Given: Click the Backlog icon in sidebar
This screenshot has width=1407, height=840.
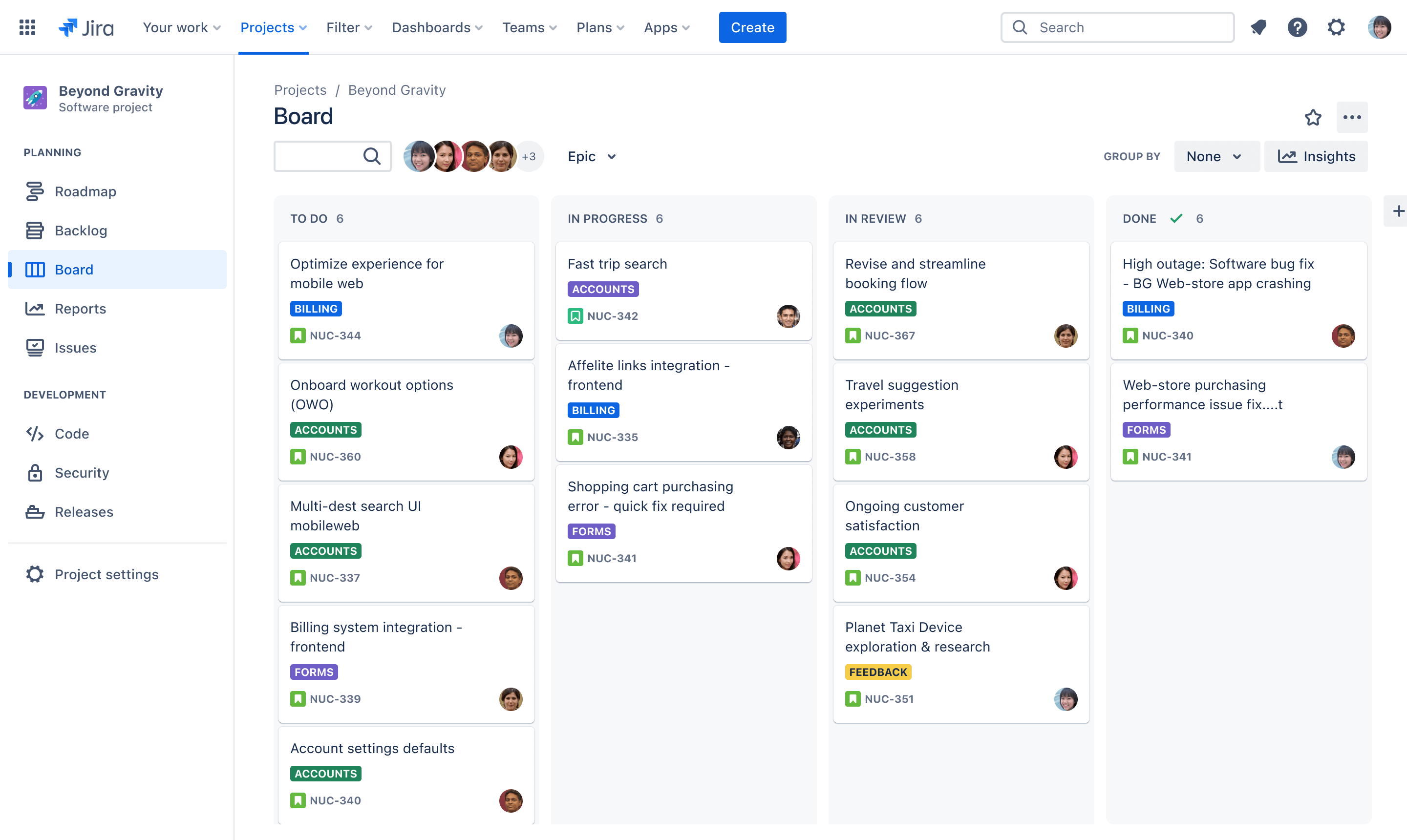Looking at the screenshot, I should pos(35,230).
